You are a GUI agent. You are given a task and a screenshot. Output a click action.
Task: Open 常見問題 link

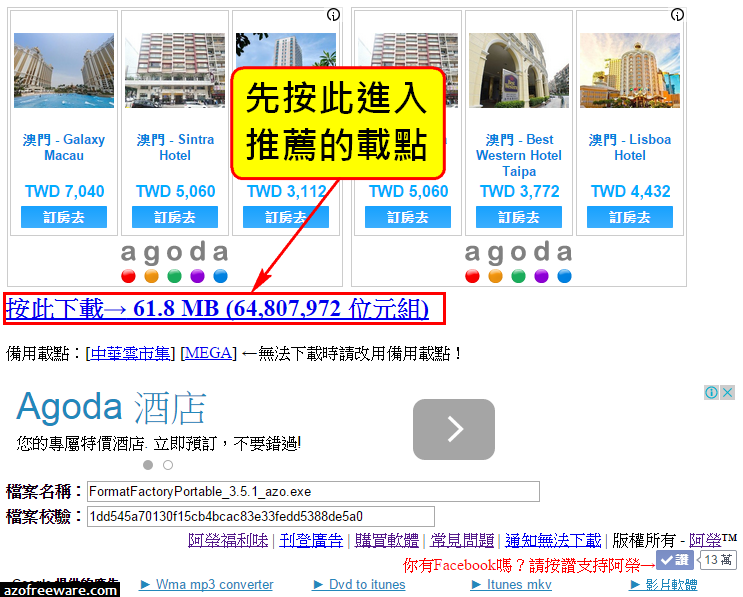click(462, 540)
